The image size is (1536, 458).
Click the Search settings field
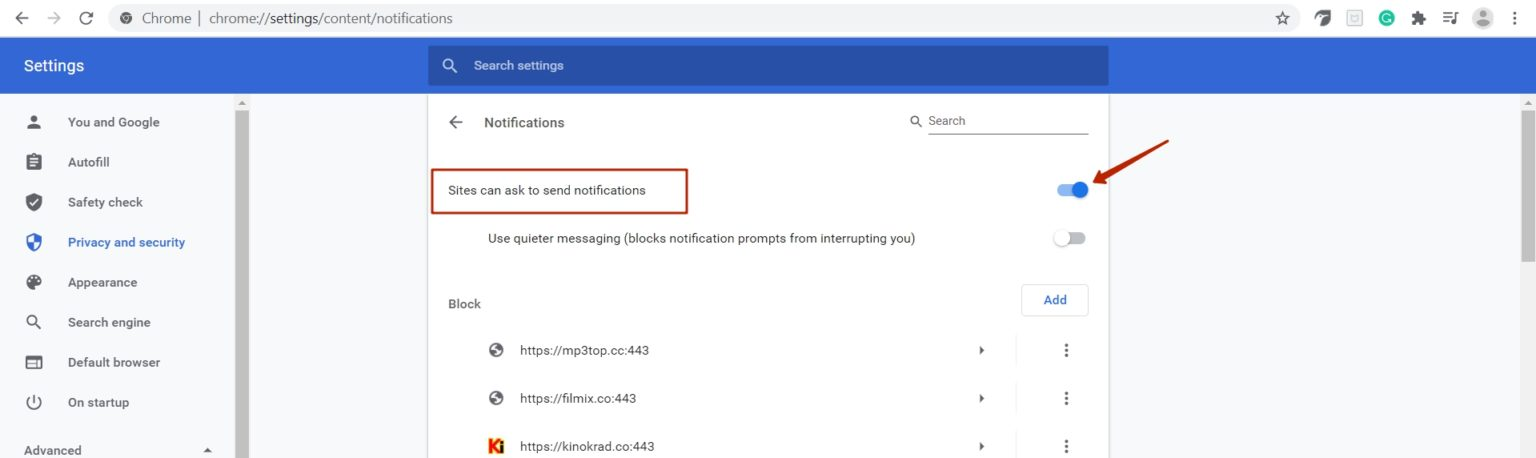click(x=768, y=65)
